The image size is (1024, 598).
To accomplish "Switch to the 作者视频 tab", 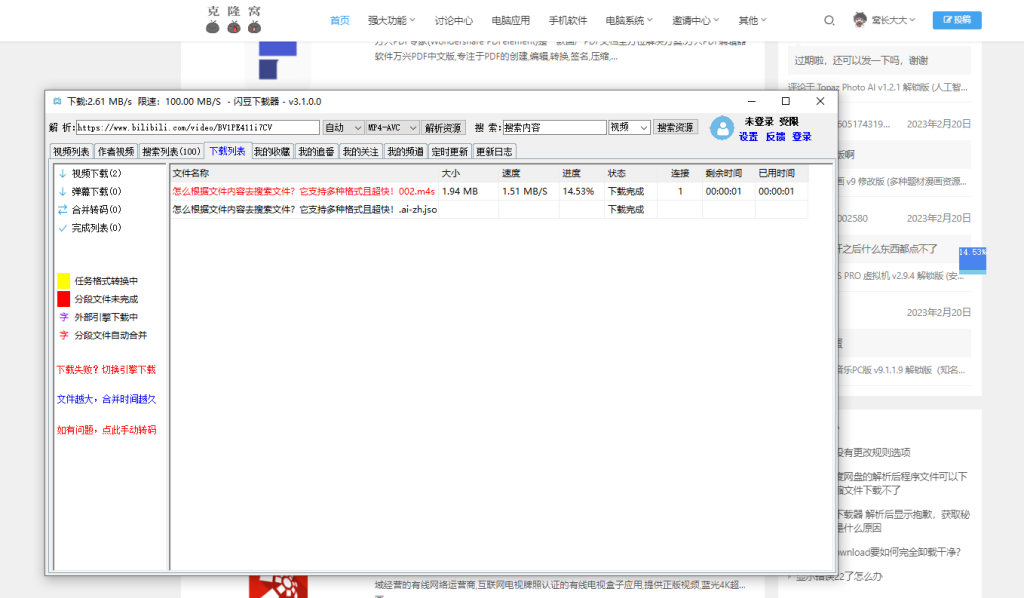I will point(116,151).
